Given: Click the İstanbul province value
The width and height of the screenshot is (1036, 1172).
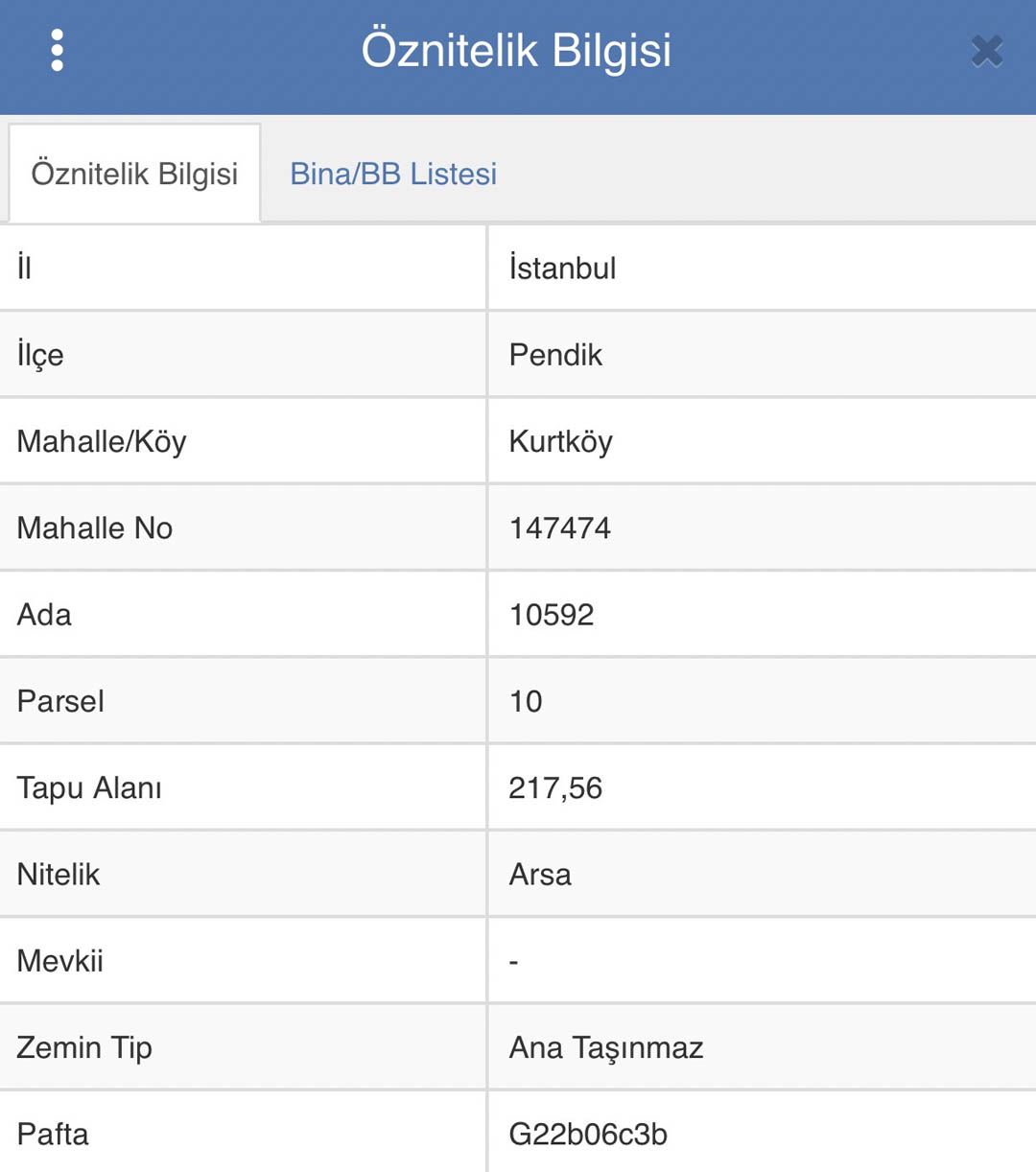Looking at the screenshot, I should 563,268.
